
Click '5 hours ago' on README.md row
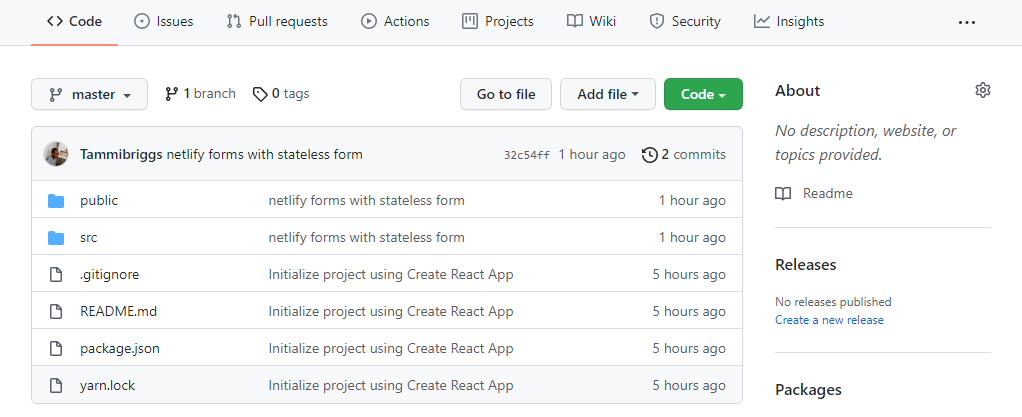689,311
